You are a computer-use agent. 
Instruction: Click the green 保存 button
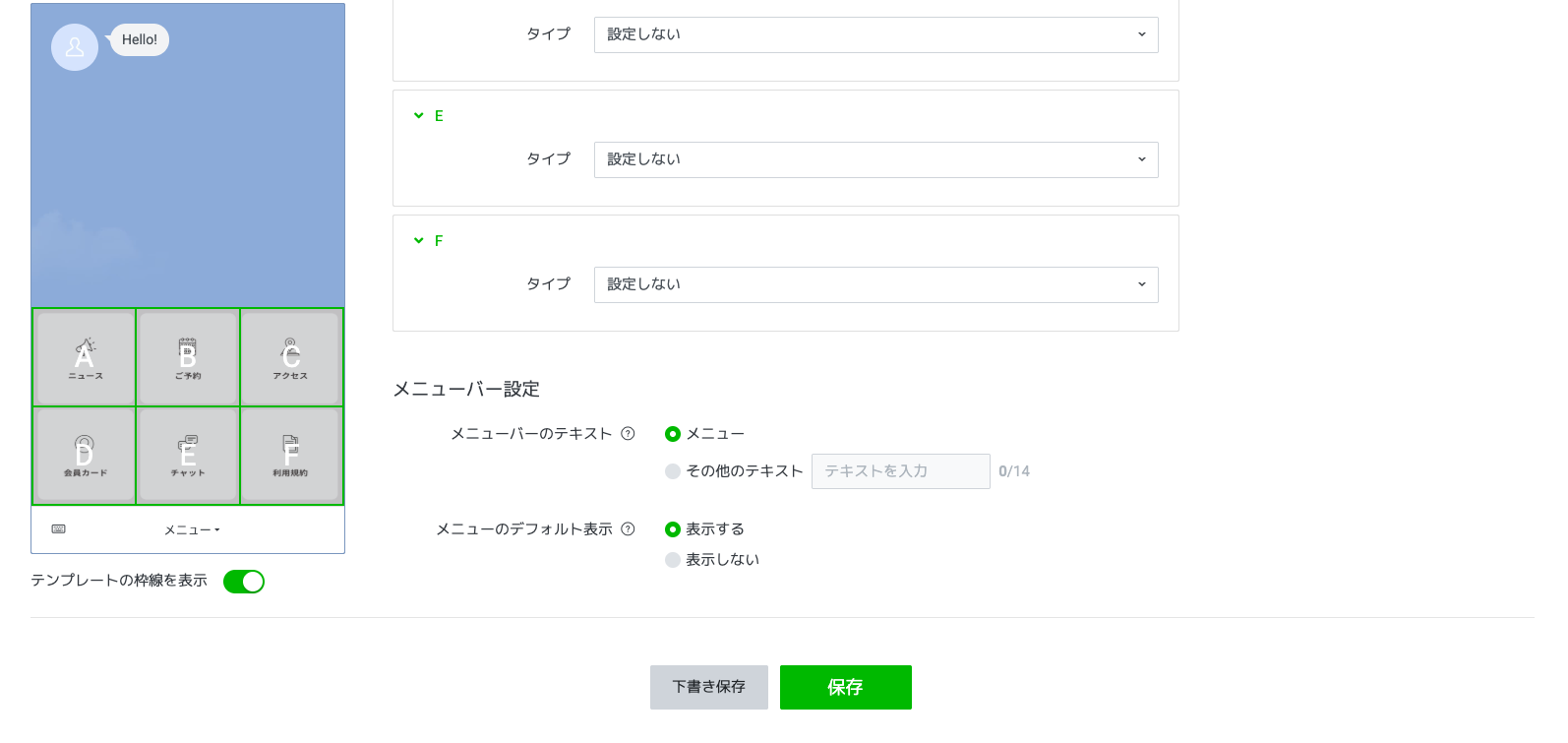pos(845,687)
